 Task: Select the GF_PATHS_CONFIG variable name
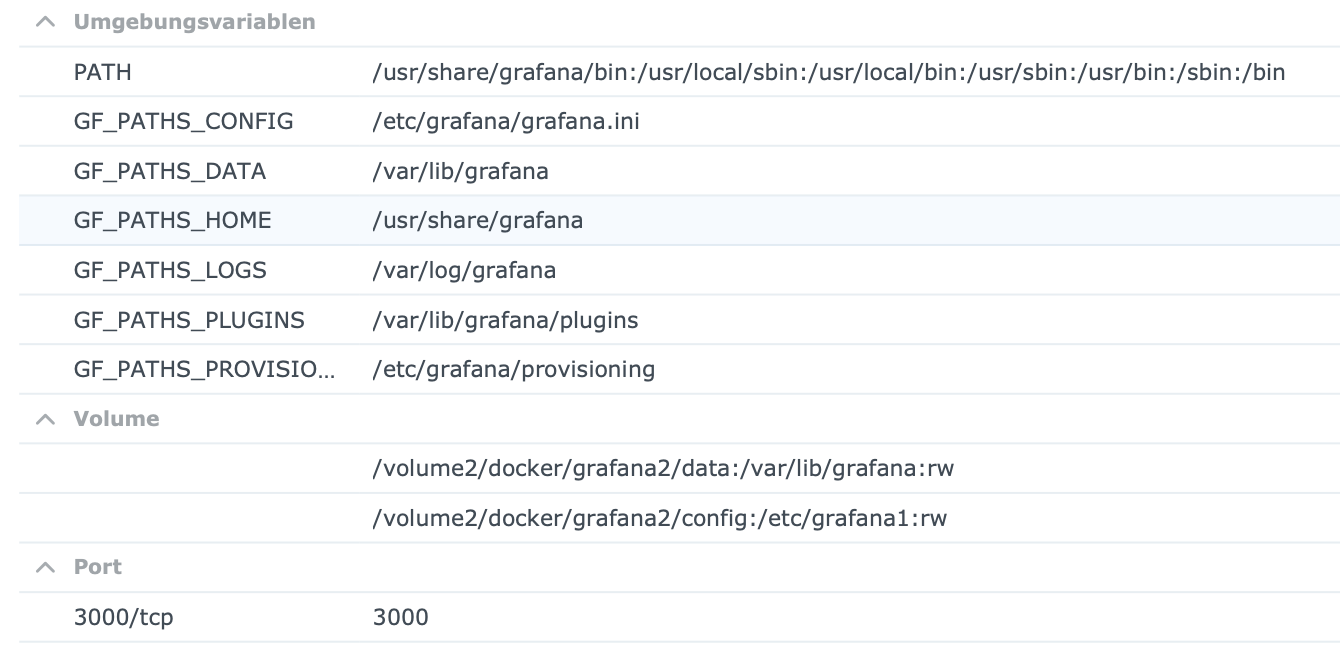184,122
